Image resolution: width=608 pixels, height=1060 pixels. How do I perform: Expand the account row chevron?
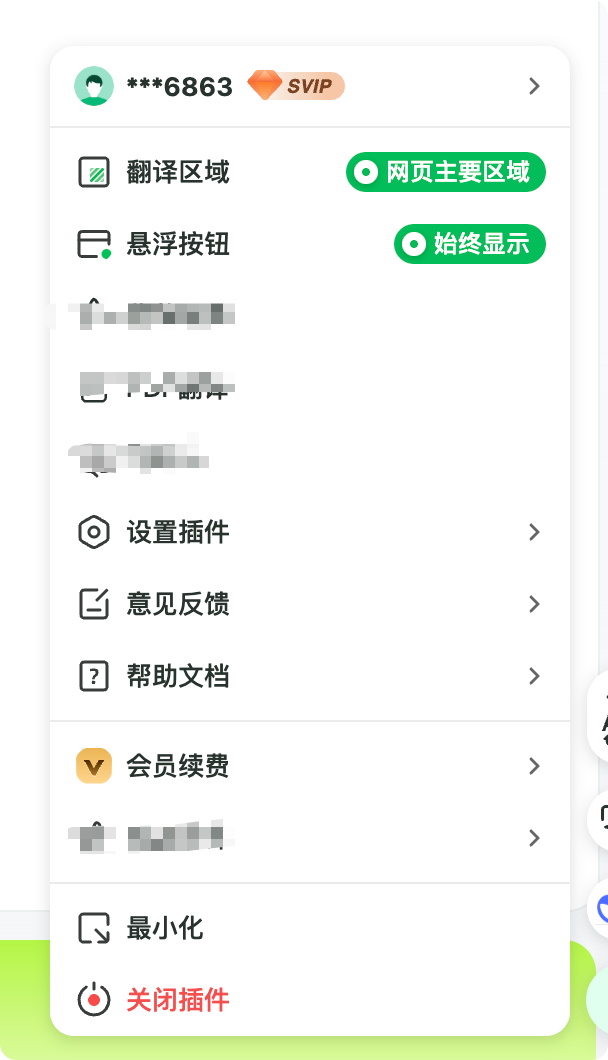534,86
